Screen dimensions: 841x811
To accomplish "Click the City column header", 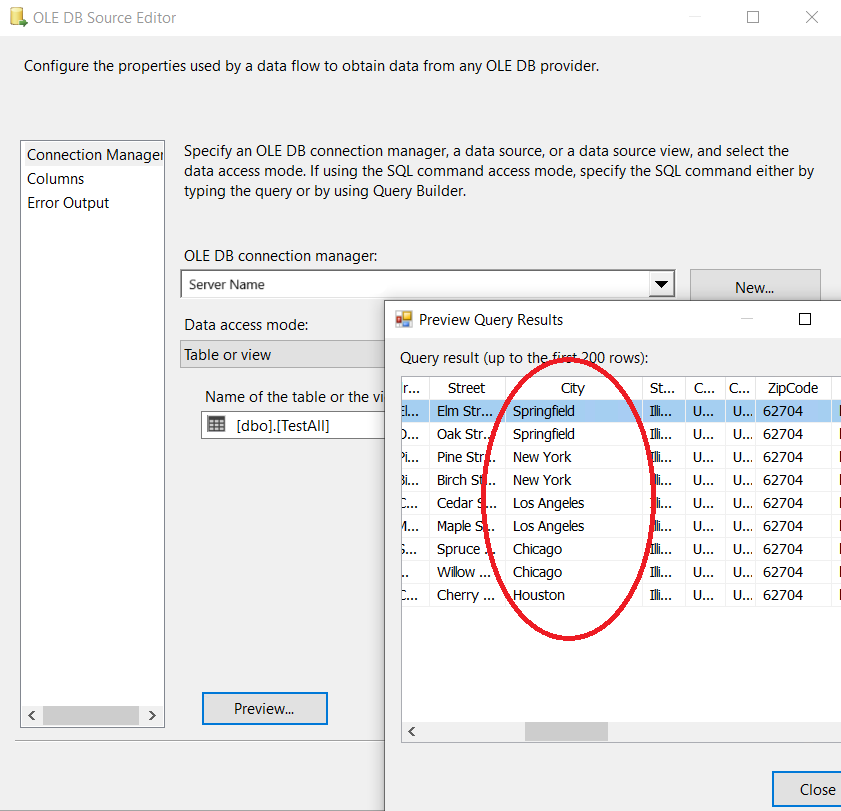I will pos(573,388).
